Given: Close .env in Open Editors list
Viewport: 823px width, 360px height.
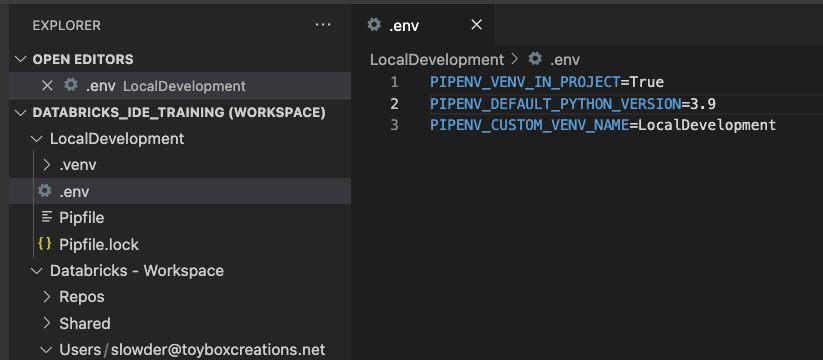Looking at the screenshot, I should (47, 86).
